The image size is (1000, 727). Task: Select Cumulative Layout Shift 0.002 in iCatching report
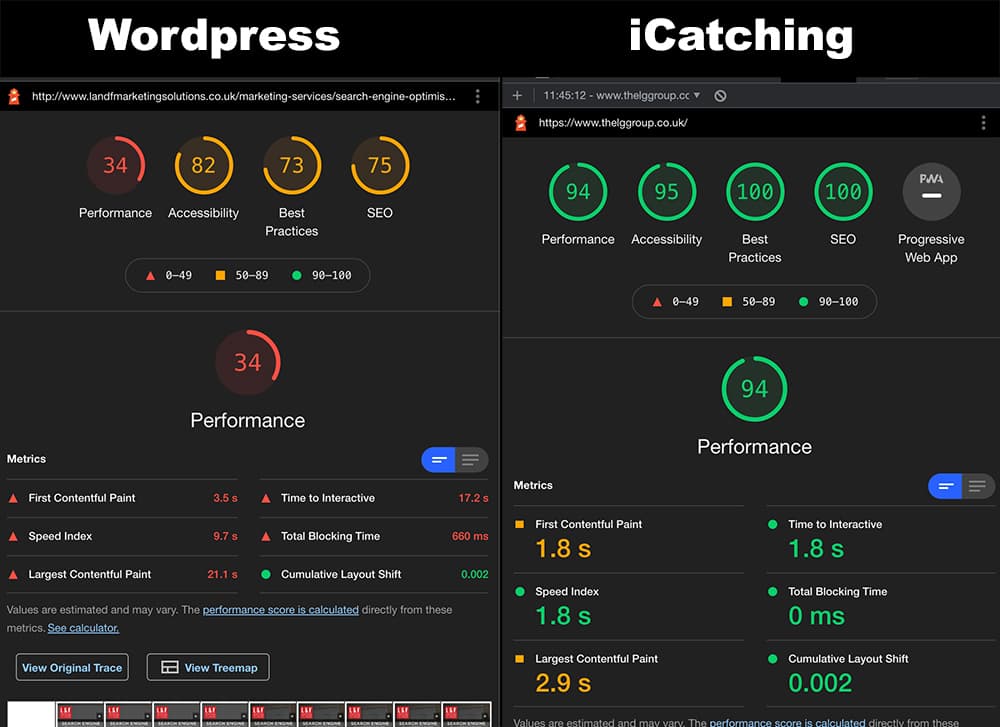coord(881,673)
